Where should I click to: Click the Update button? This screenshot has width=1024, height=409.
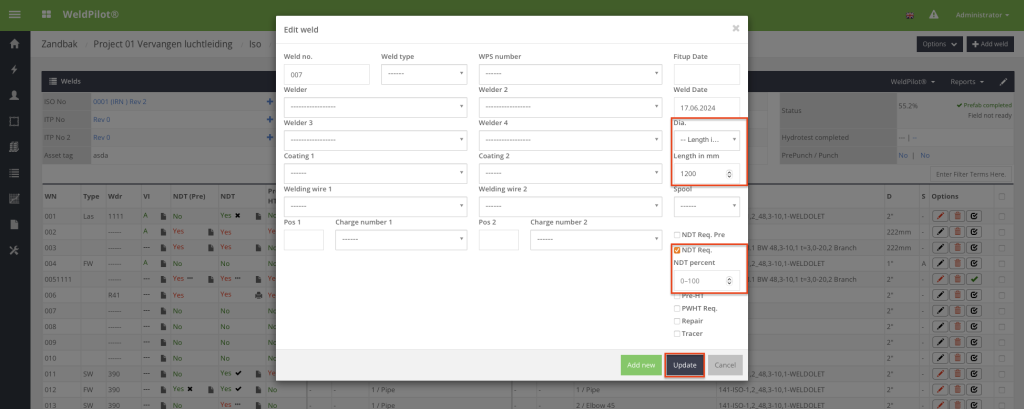pyautogui.click(x=685, y=365)
